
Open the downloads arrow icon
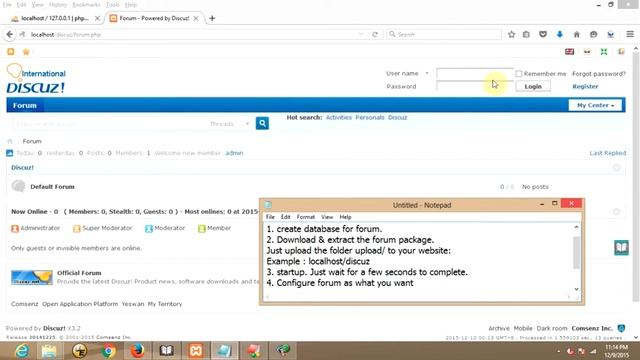pyautogui.click(x=560, y=35)
